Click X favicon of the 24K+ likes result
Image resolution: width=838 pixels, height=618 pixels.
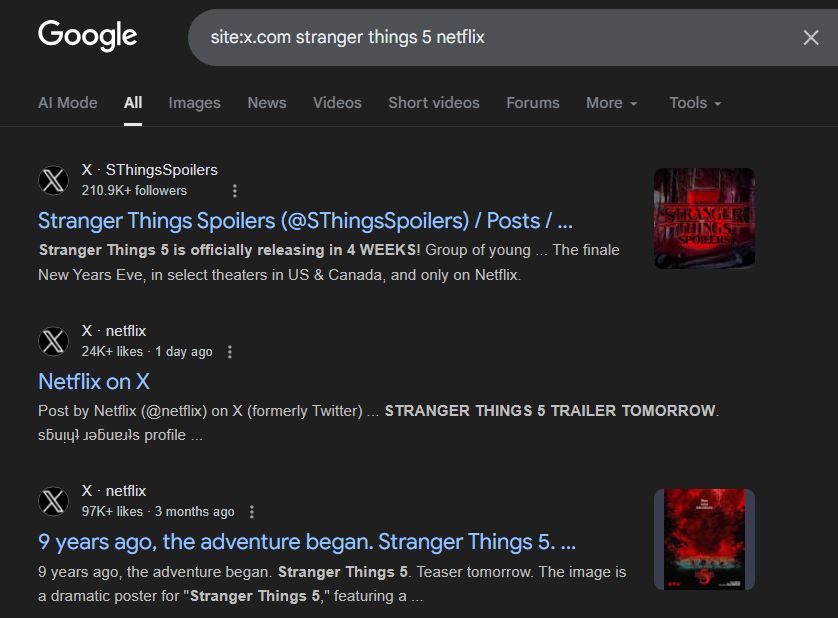[x=53, y=341]
